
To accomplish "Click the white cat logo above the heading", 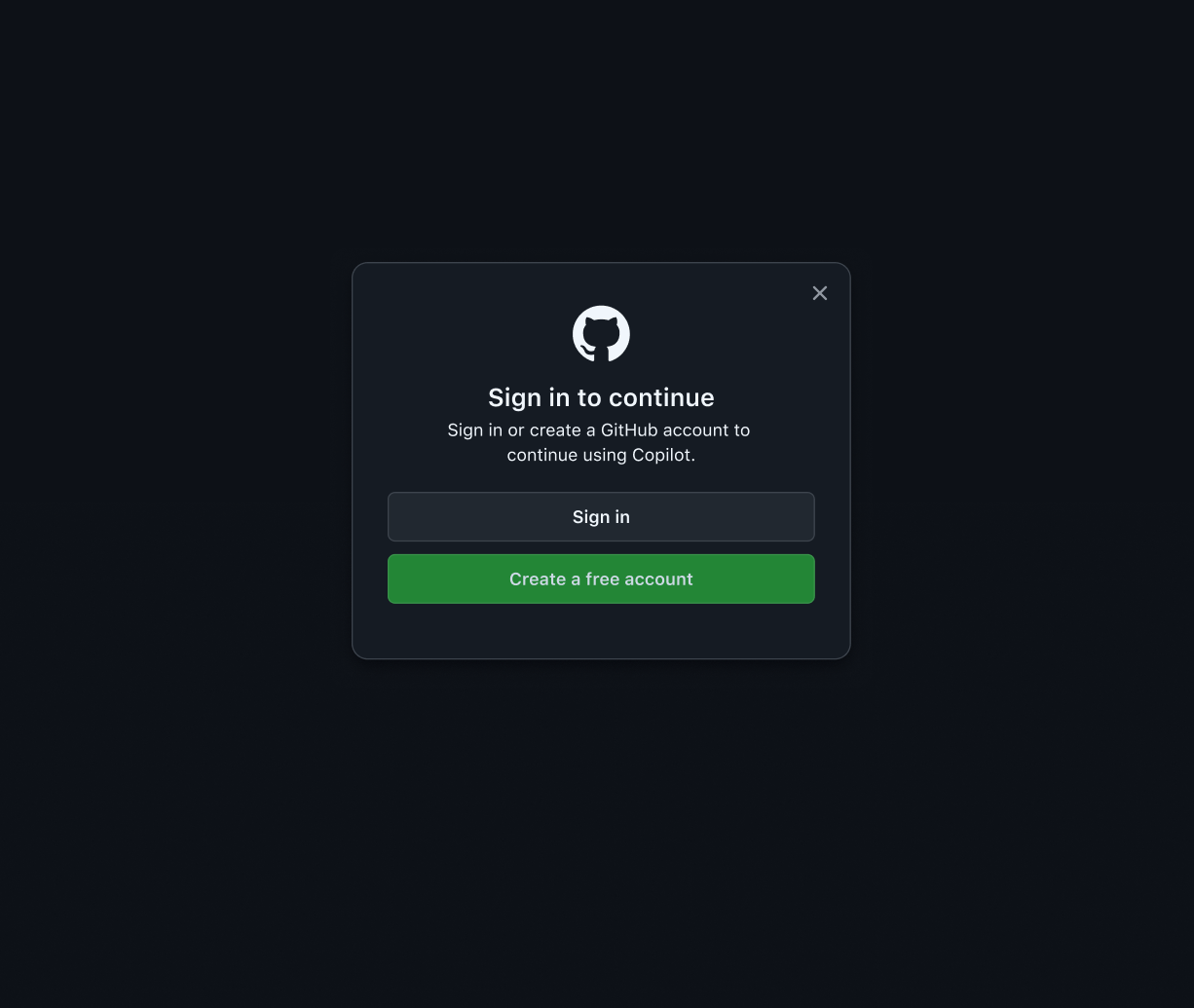I will click(601, 334).
